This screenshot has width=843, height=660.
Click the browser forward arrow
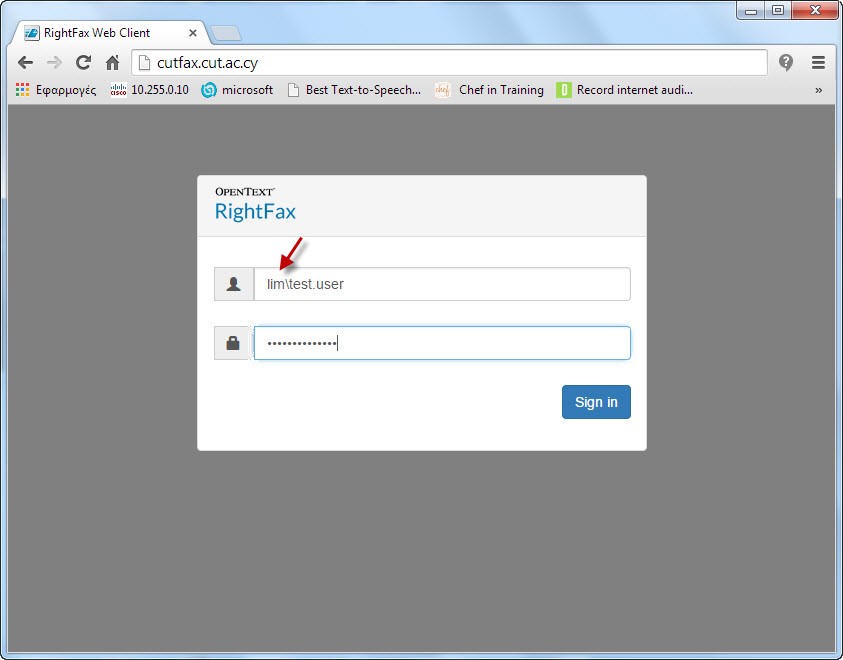54,63
